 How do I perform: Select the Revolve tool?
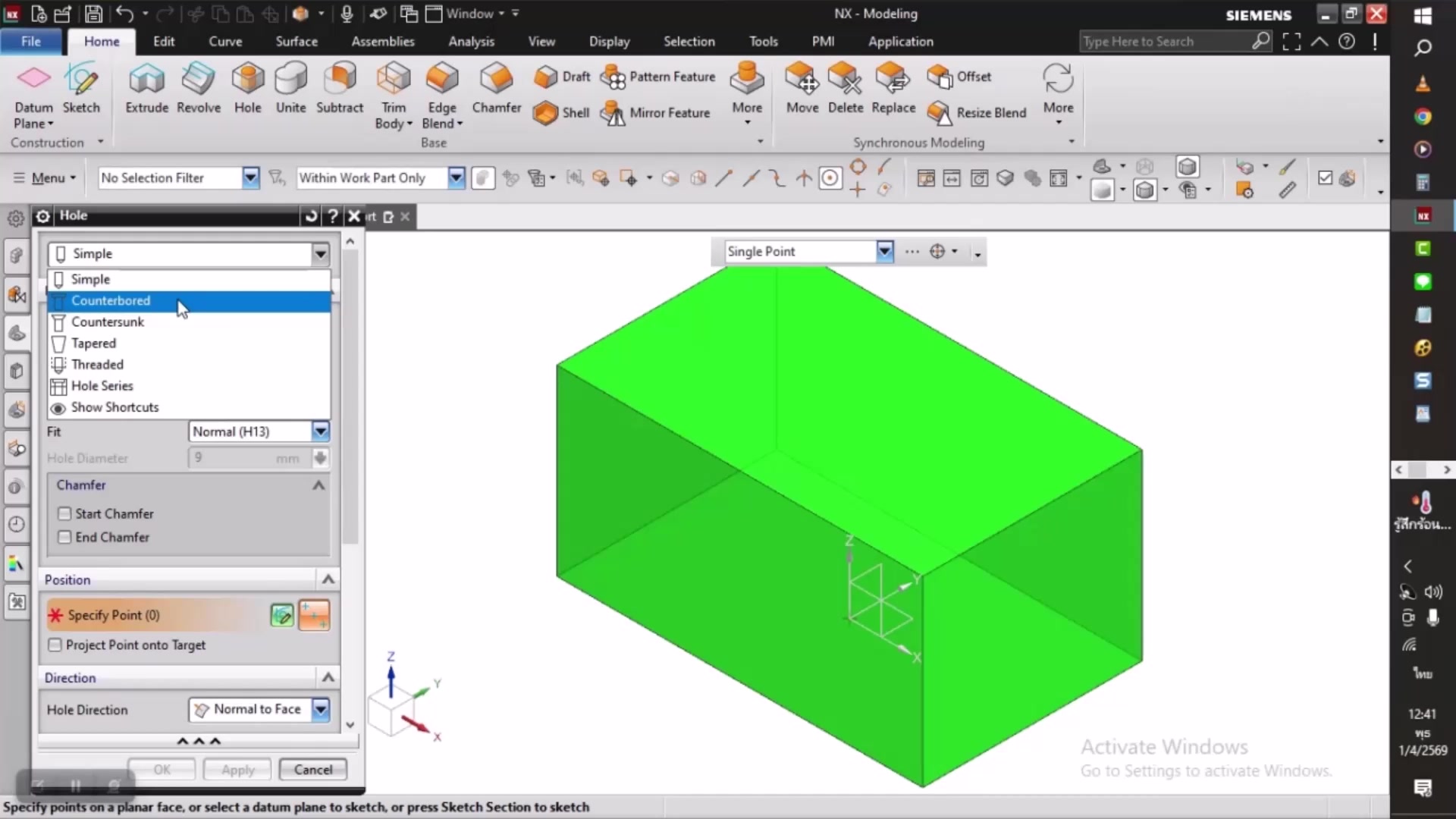point(198,89)
